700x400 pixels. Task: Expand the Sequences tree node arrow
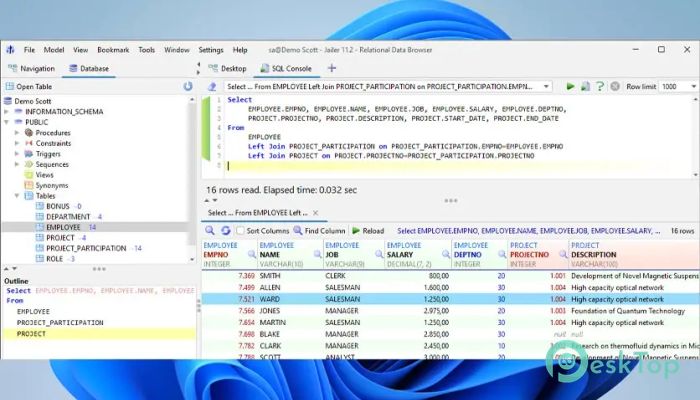coord(17,164)
